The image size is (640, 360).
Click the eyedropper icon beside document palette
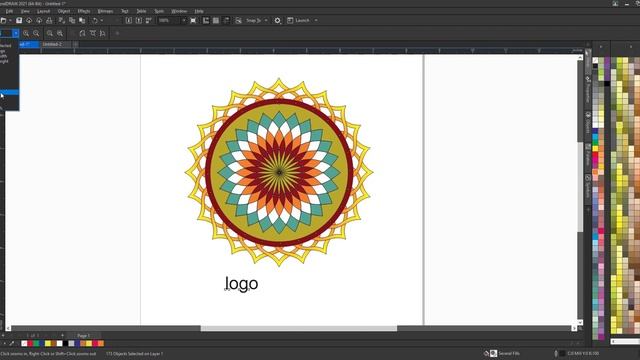coord(11,343)
